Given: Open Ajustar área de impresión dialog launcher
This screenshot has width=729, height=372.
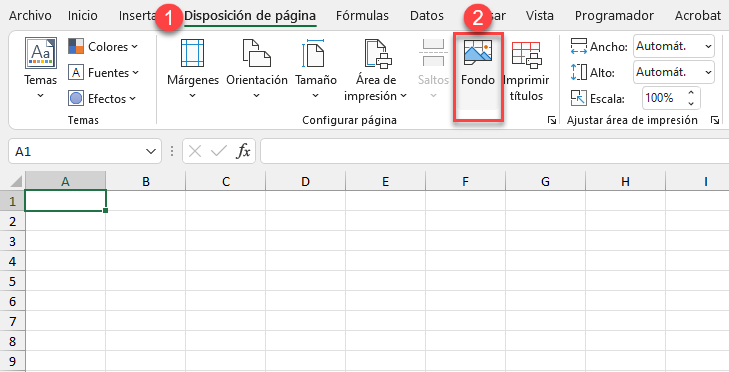Looking at the screenshot, I should [x=715, y=120].
